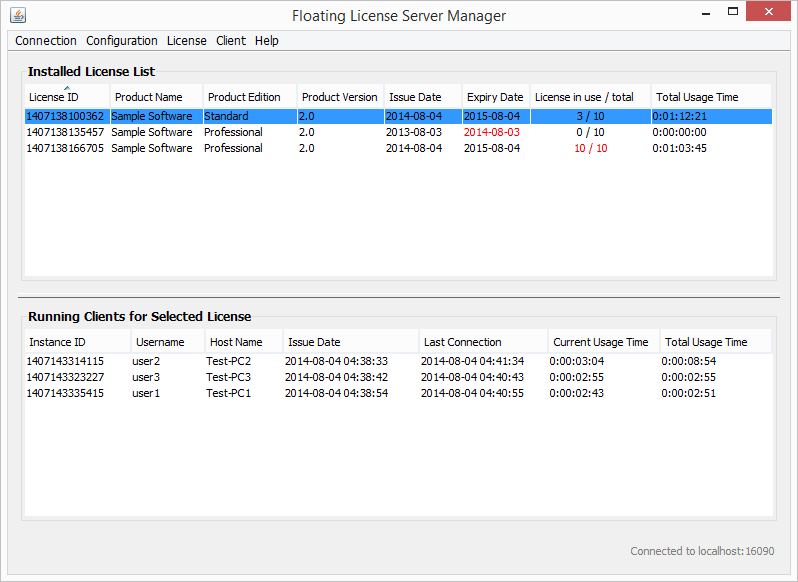Open the Connection menu
798x582 pixels.
pos(46,41)
